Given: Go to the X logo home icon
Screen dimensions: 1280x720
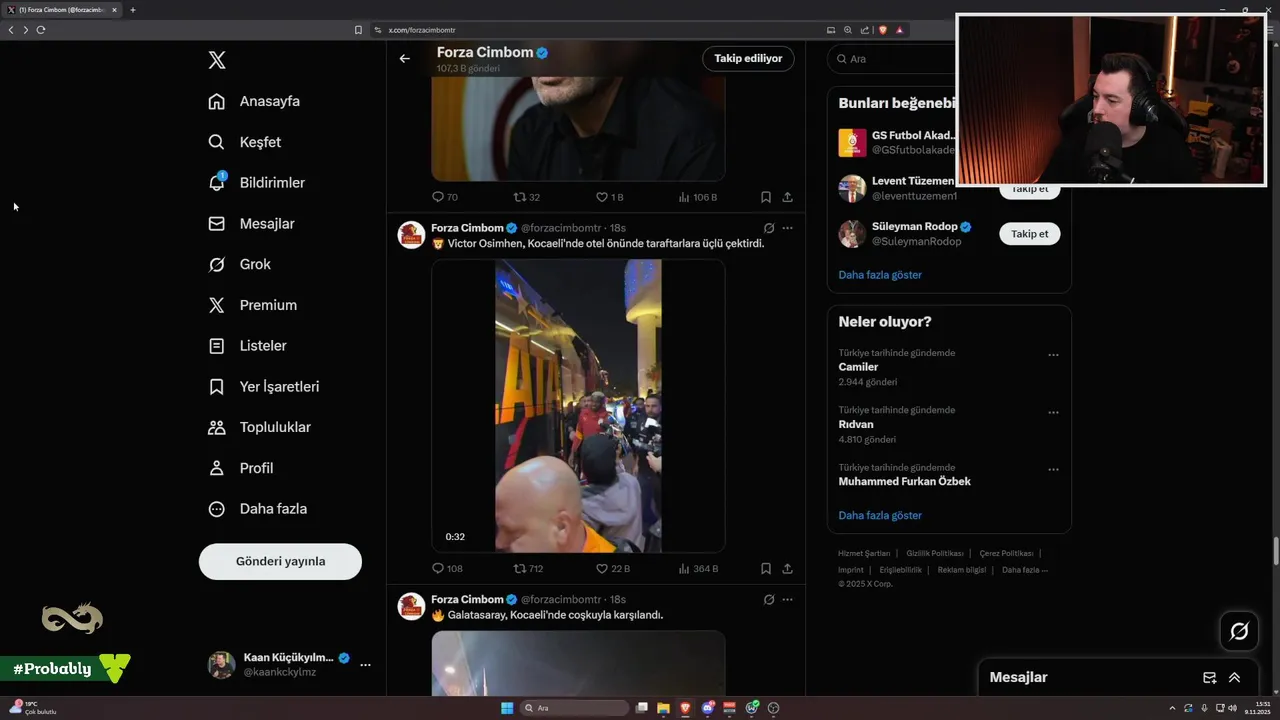Looking at the screenshot, I should click(x=217, y=60).
